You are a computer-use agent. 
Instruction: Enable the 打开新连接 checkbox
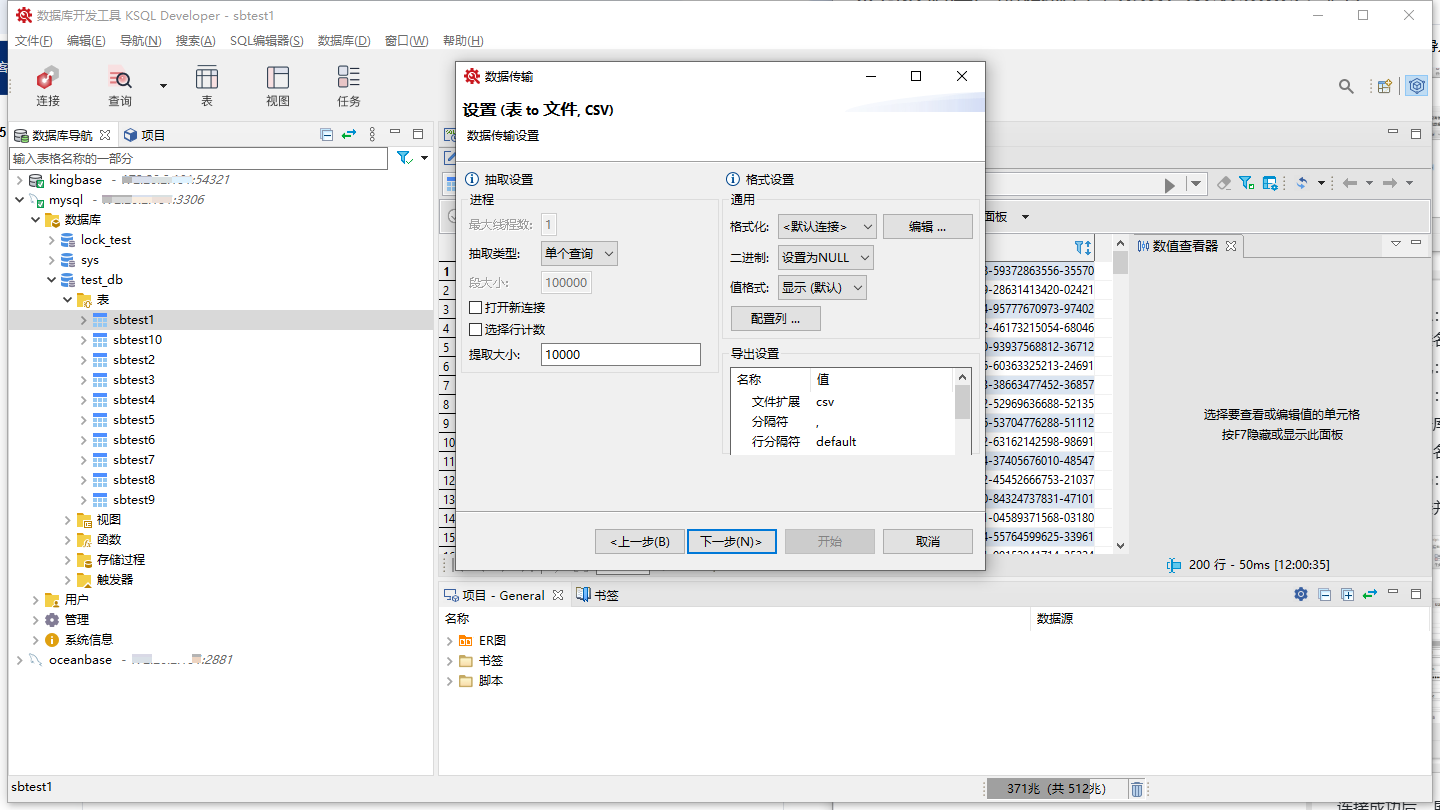click(476, 308)
